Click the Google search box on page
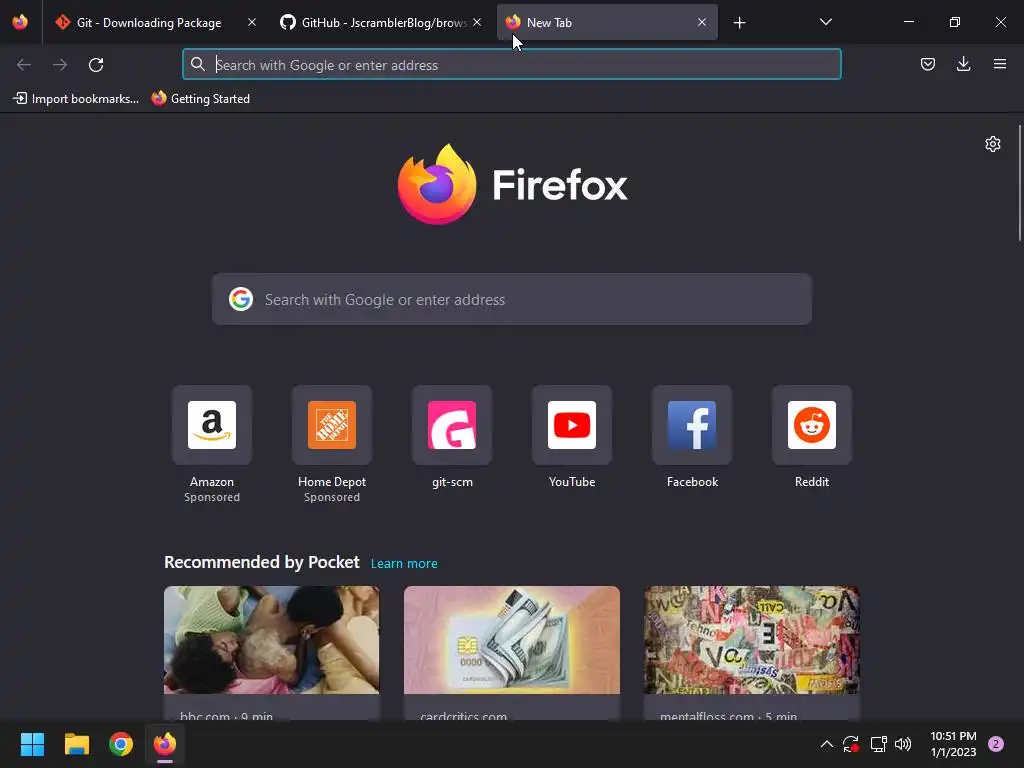This screenshot has height=768, width=1024. click(512, 299)
